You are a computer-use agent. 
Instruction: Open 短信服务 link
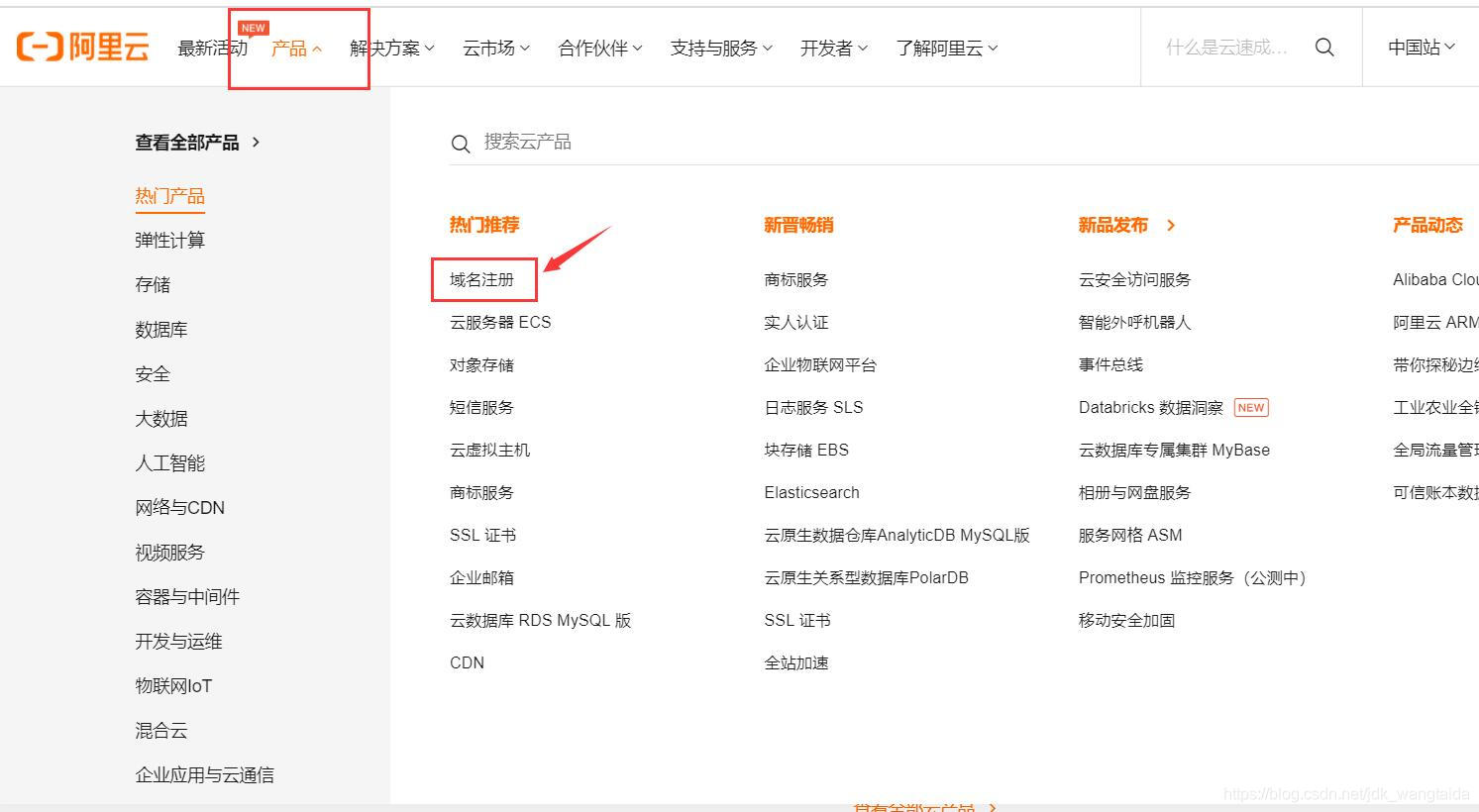[481, 407]
